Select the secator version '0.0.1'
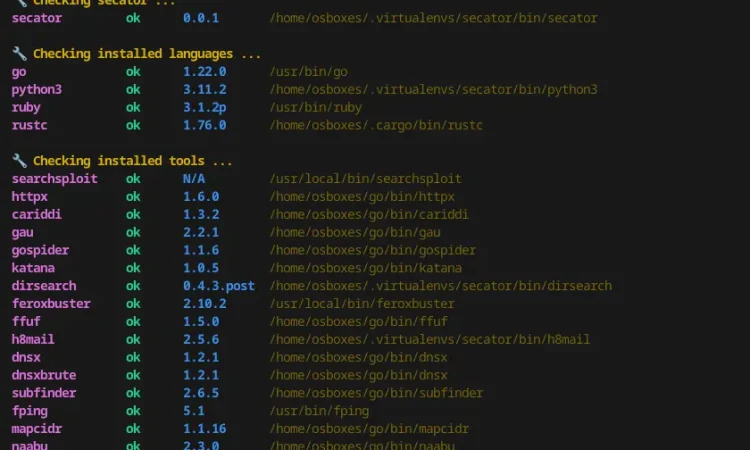 tap(201, 18)
